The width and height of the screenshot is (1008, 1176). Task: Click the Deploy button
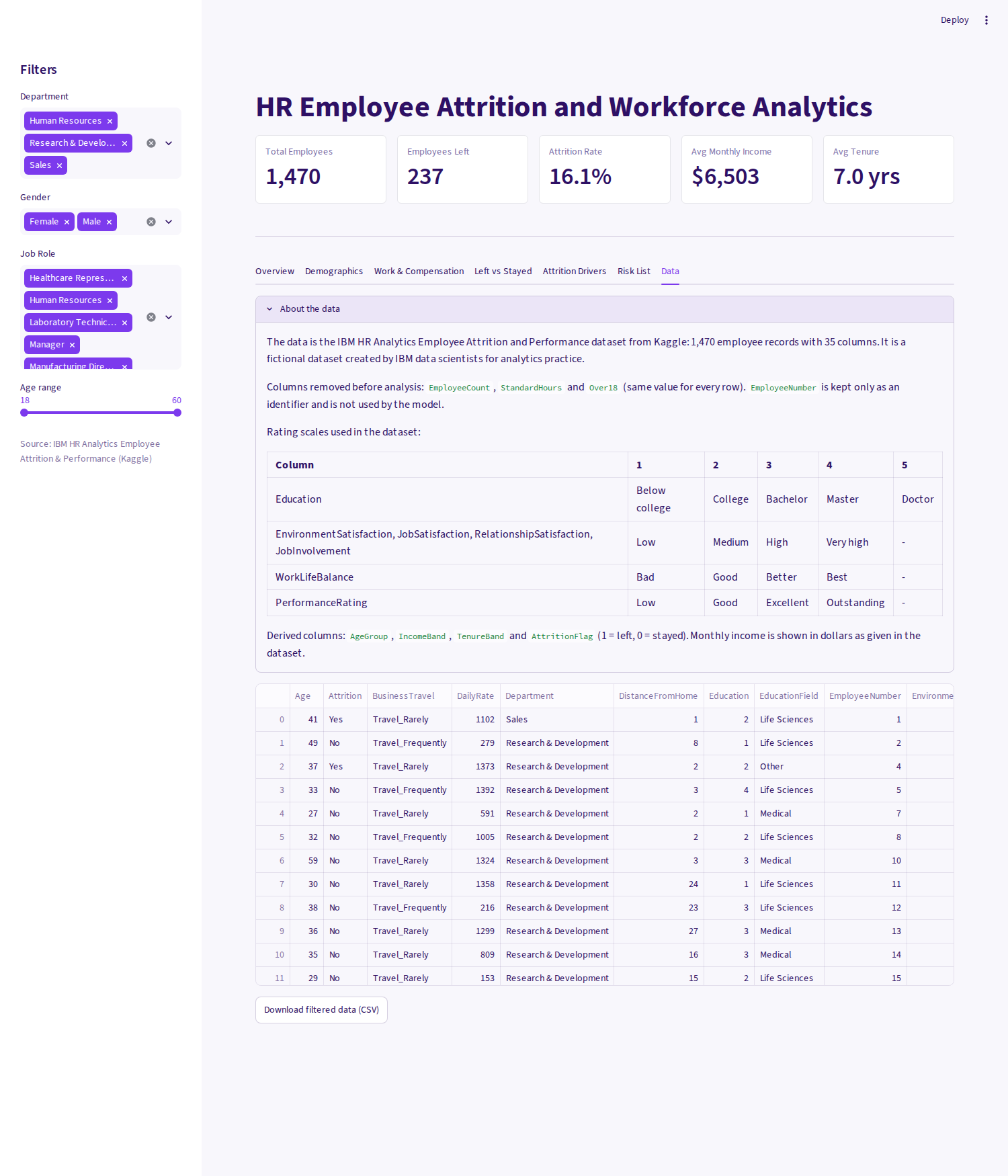pyautogui.click(x=954, y=20)
